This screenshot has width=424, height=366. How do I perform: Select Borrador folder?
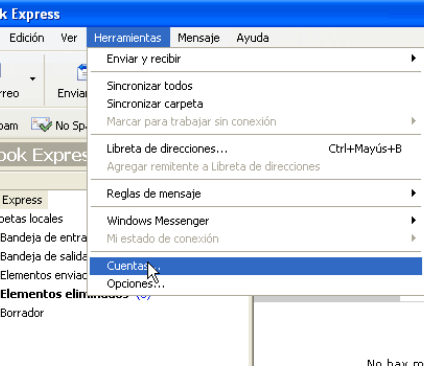pyautogui.click(x=22, y=313)
